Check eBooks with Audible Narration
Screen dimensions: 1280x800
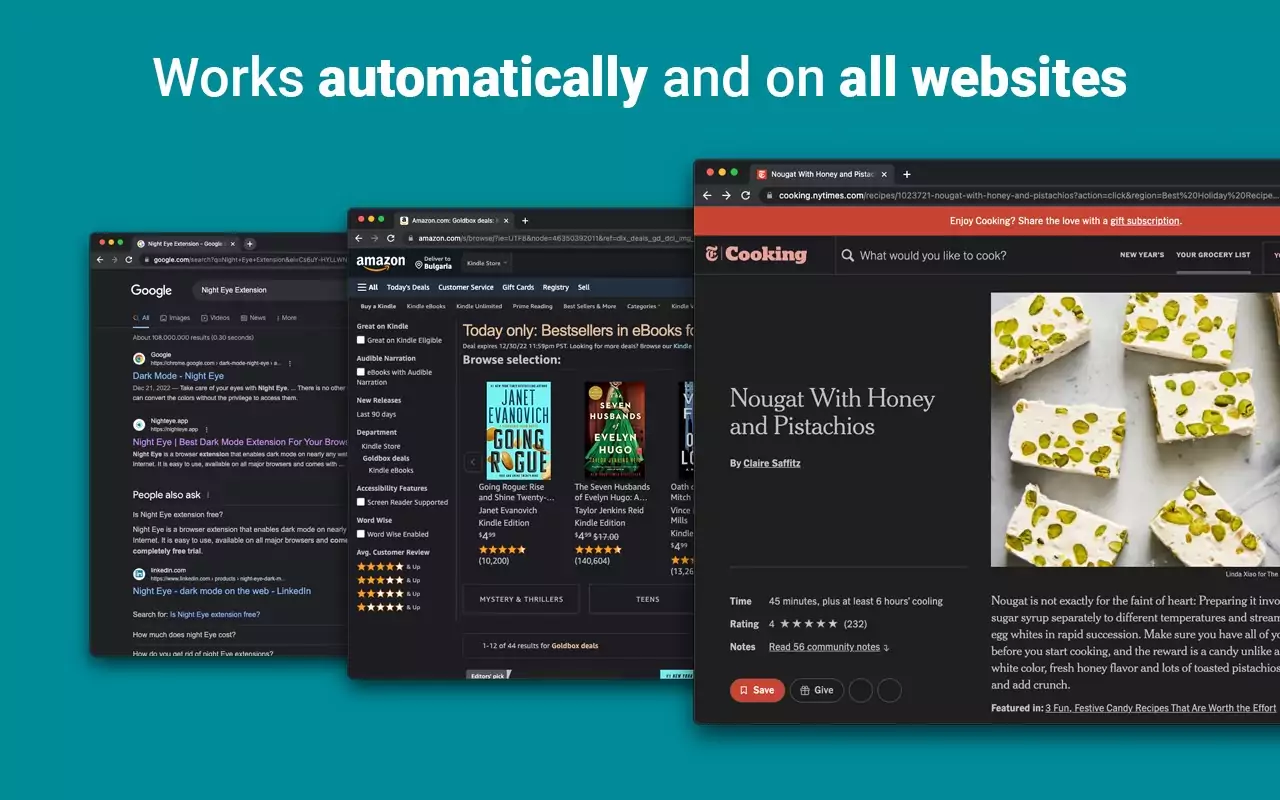click(361, 372)
